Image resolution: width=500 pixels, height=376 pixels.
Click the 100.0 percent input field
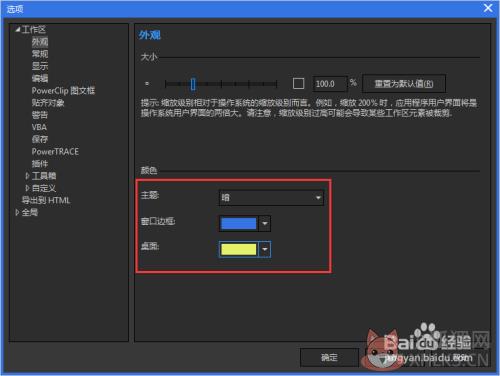pyautogui.click(x=329, y=84)
